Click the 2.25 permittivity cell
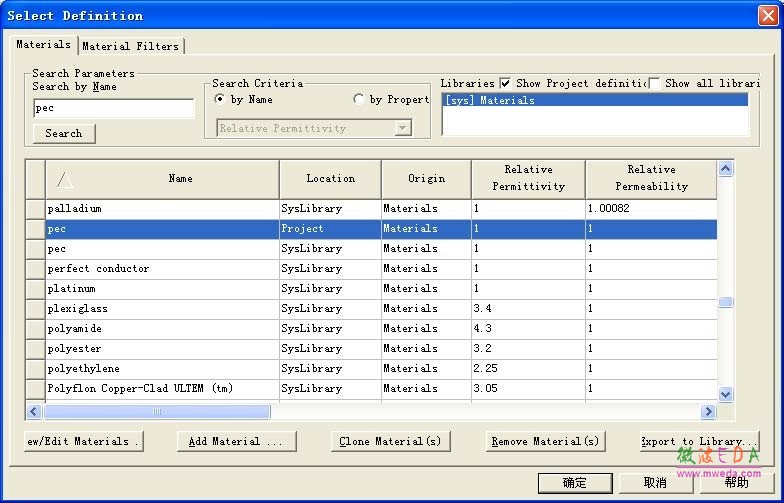Viewport: 784px width, 503px height. [x=528, y=368]
